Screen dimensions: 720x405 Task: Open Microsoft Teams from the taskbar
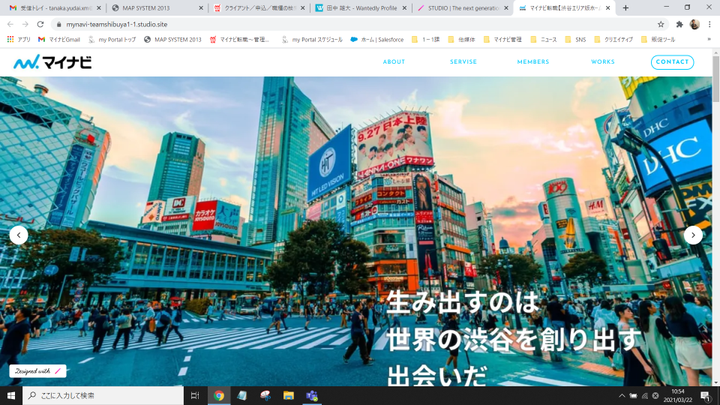point(311,396)
